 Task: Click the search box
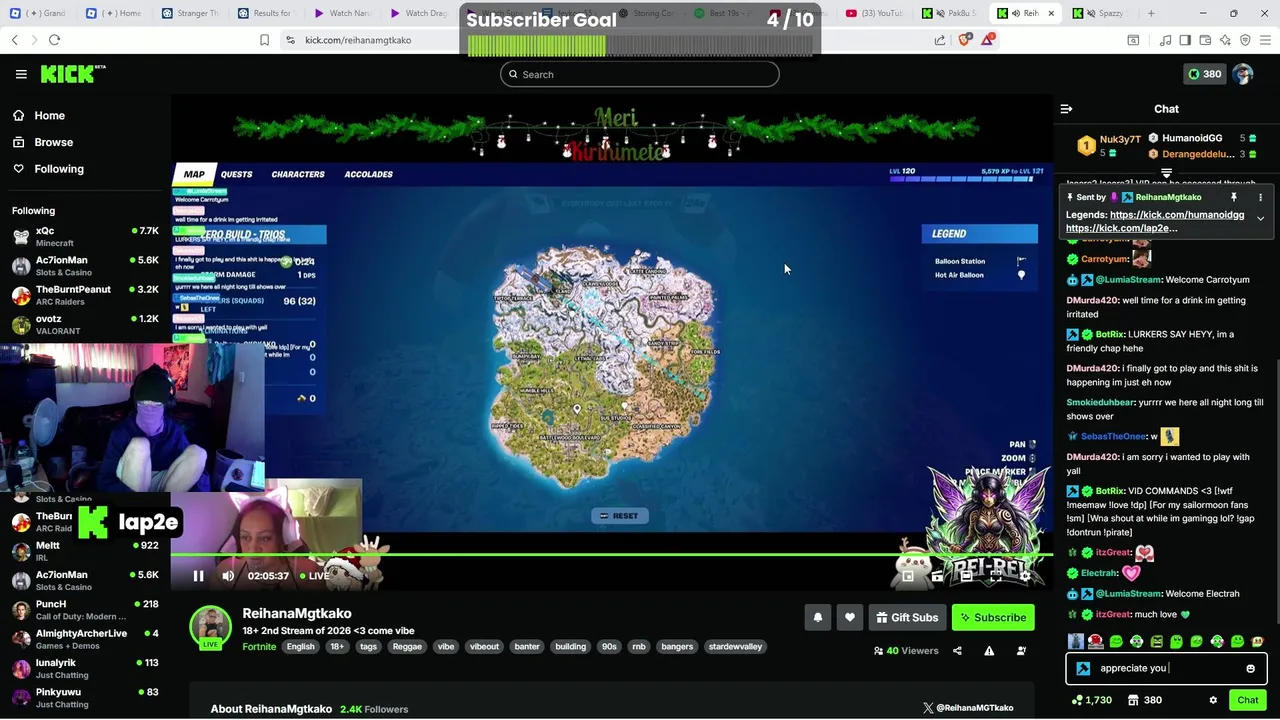[x=640, y=74]
